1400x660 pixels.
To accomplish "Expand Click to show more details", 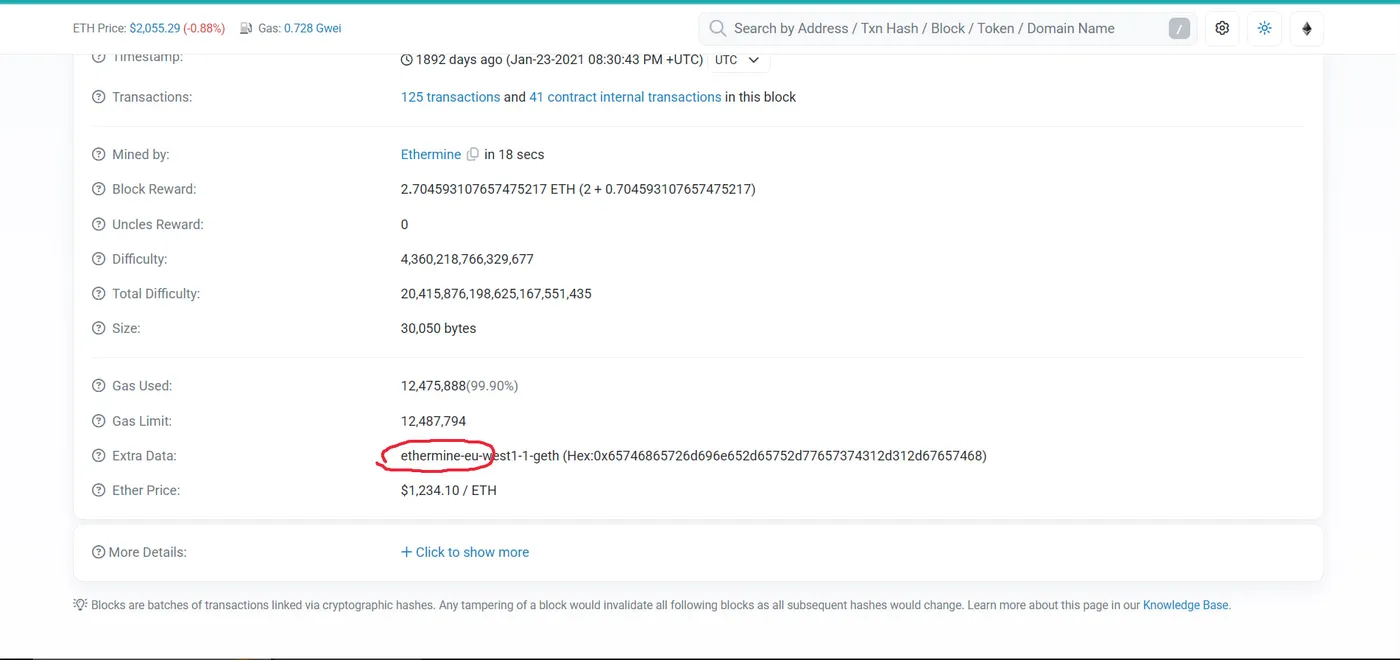I will [465, 552].
